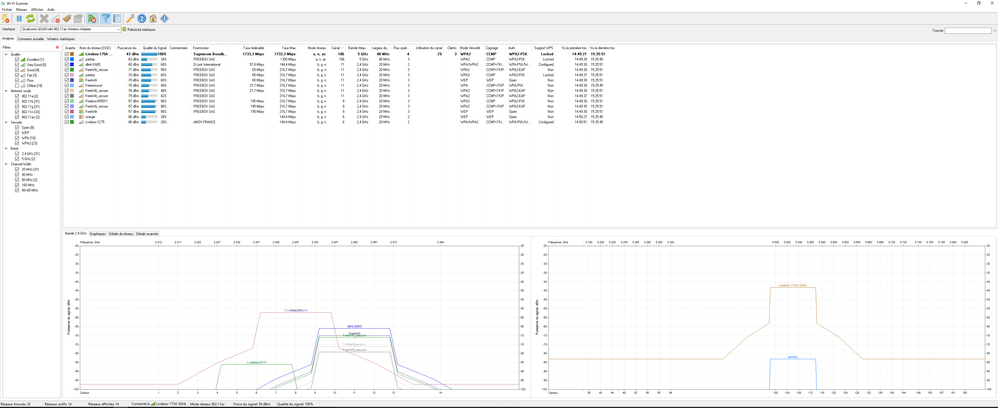The height and width of the screenshot is (408, 998).
Task: Click the blue question mark help icon
Action: (x=141, y=18)
